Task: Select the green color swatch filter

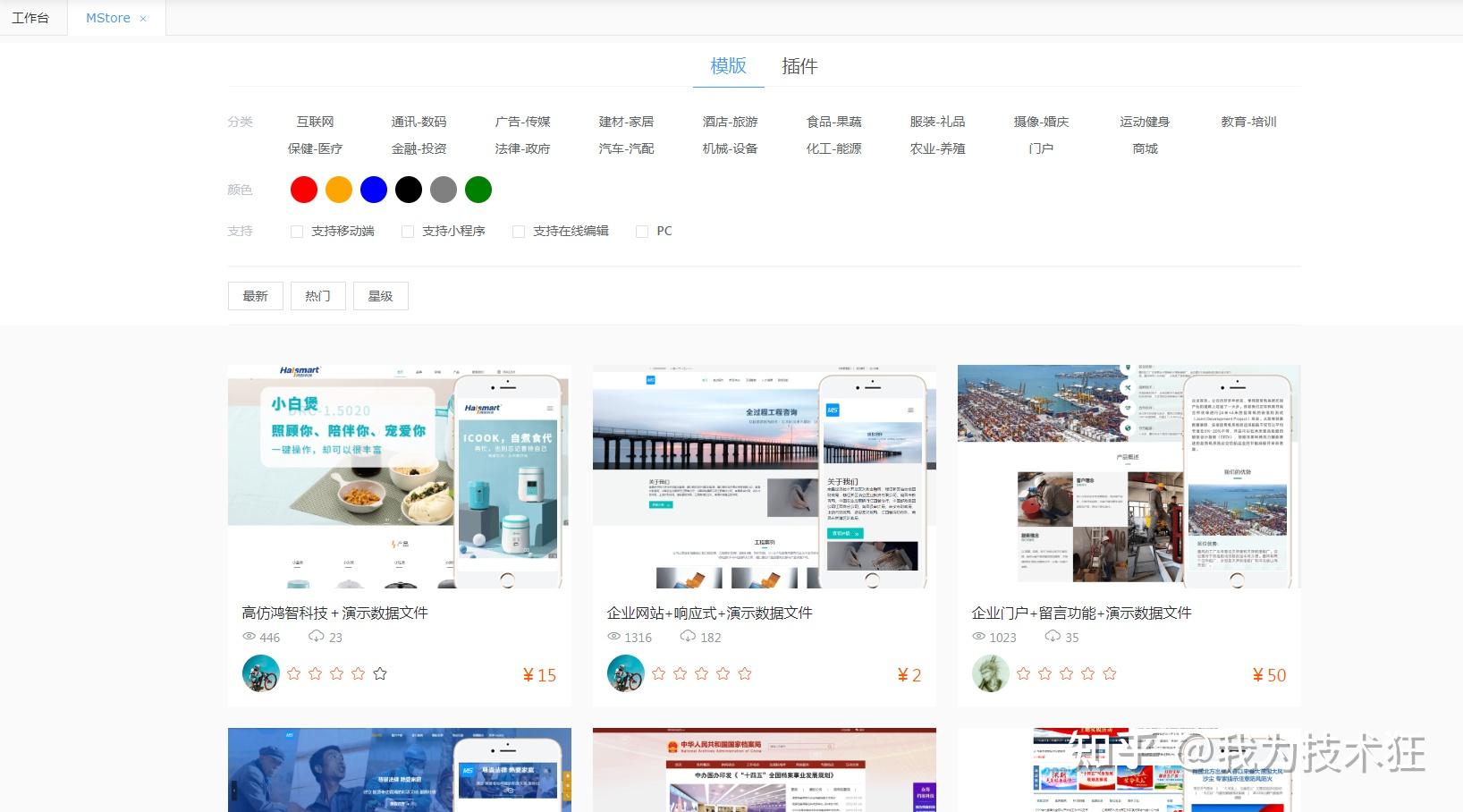Action: pos(478,189)
